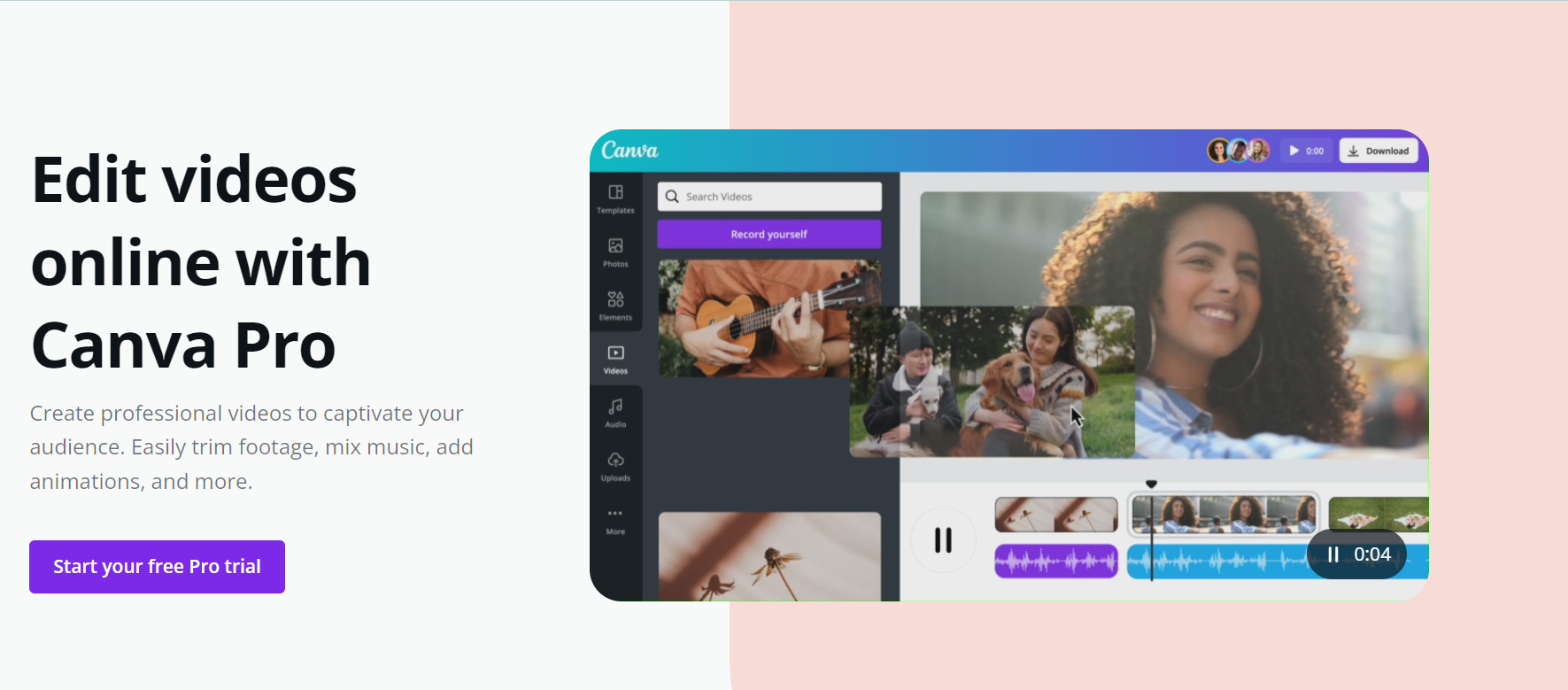The width and height of the screenshot is (1568, 690).
Task: Pause the video with the 0:04 overlay control
Action: click(x=1356, y=554)
